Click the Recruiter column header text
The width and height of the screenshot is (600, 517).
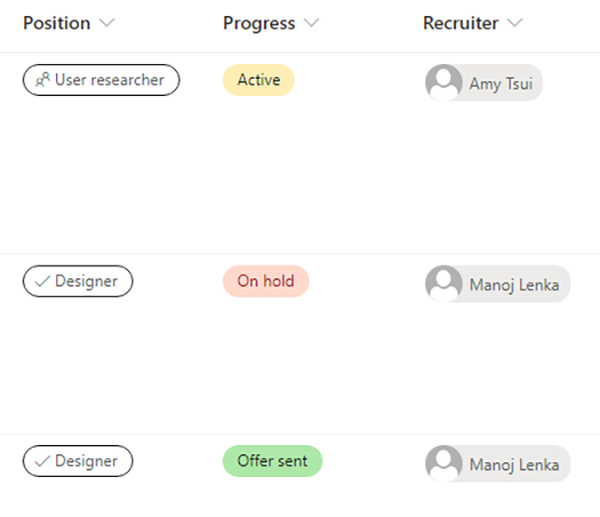point(461,23)
